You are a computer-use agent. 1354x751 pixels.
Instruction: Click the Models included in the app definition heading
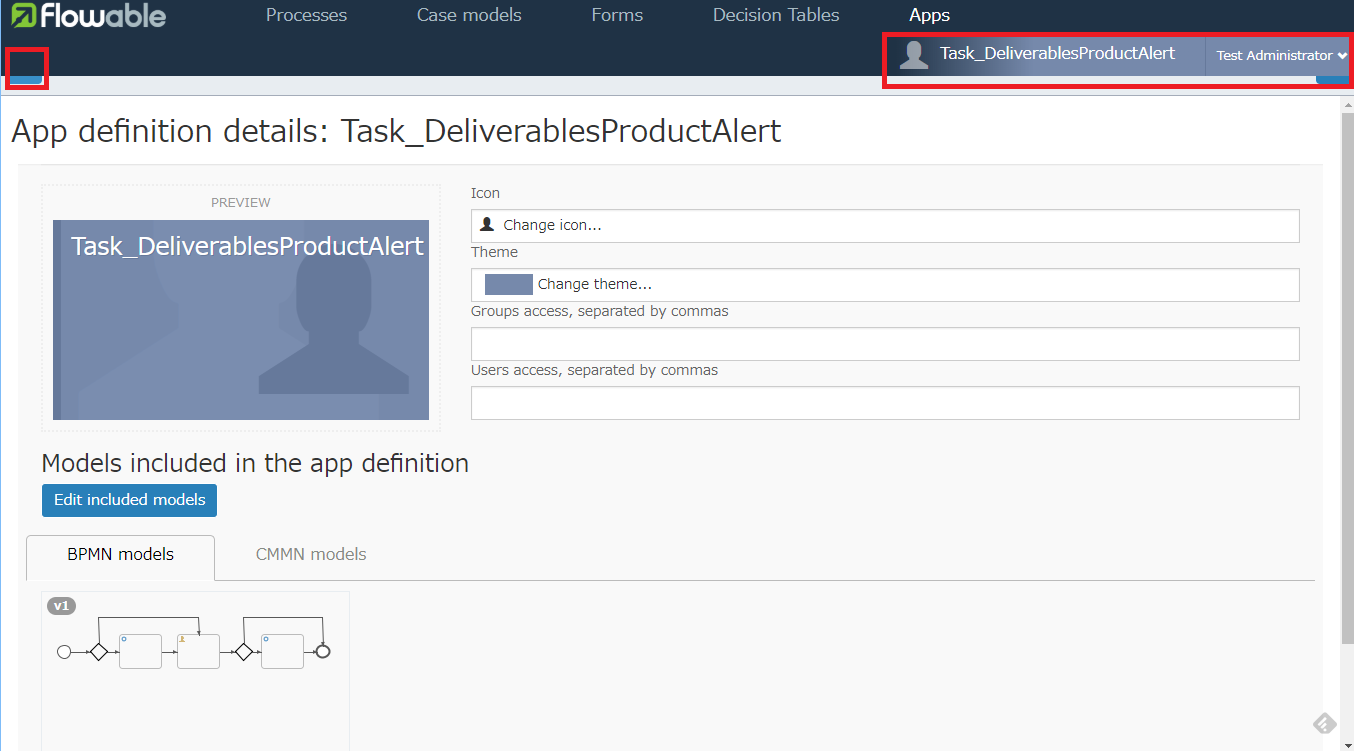click(255, 463)
